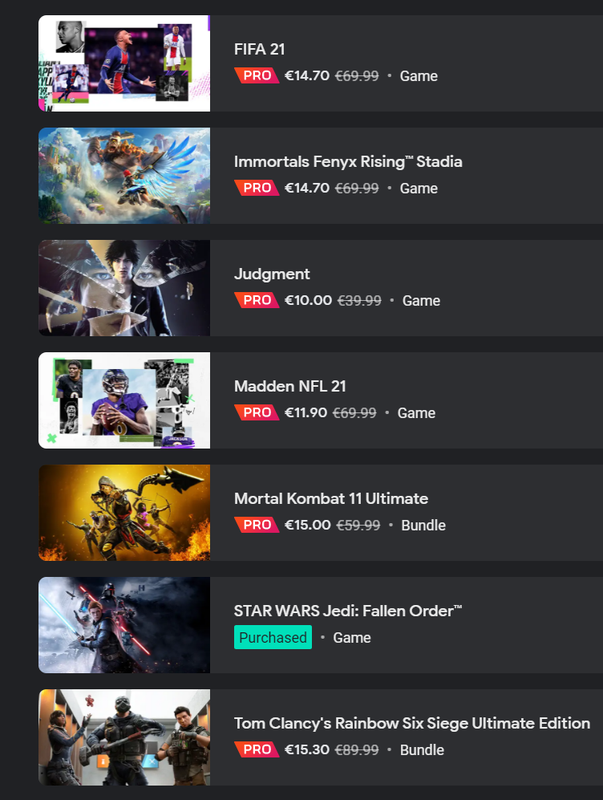This screenshot has width=603, height=800.
Task: Select the Judgment game cover image
Action: [124, 288]
